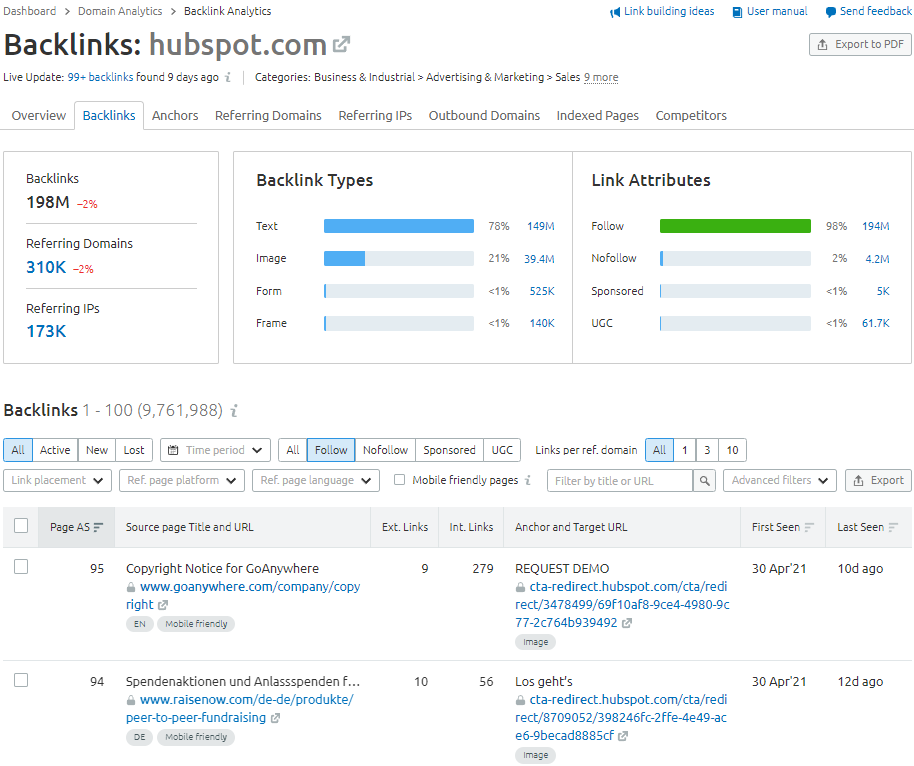Screen dimensions: 914x766
Task: Open the 310K Referring Domains value
Action: pyautogui.click(x=46, y=267)
